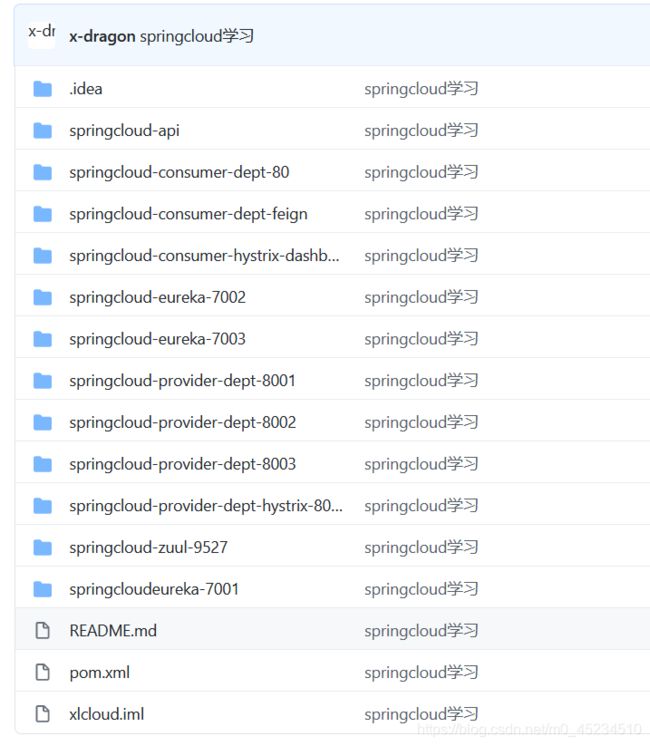Screen dimensions: 650x746
Task: Click the springcloud-provider-dept-hystrix-80... folder icon
Action: [43, 506]
